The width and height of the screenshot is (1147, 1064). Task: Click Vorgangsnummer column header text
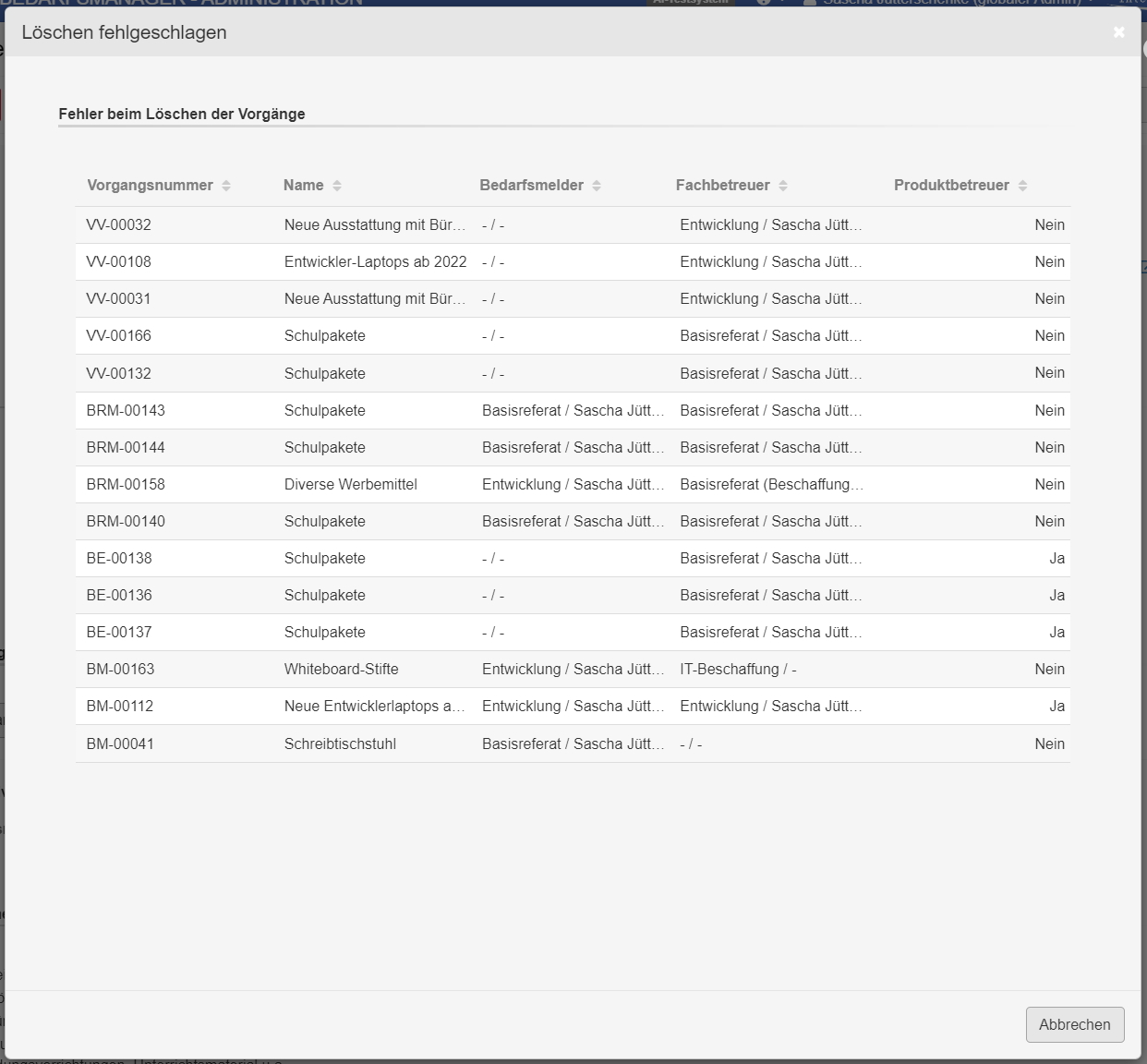coord(150,186)
